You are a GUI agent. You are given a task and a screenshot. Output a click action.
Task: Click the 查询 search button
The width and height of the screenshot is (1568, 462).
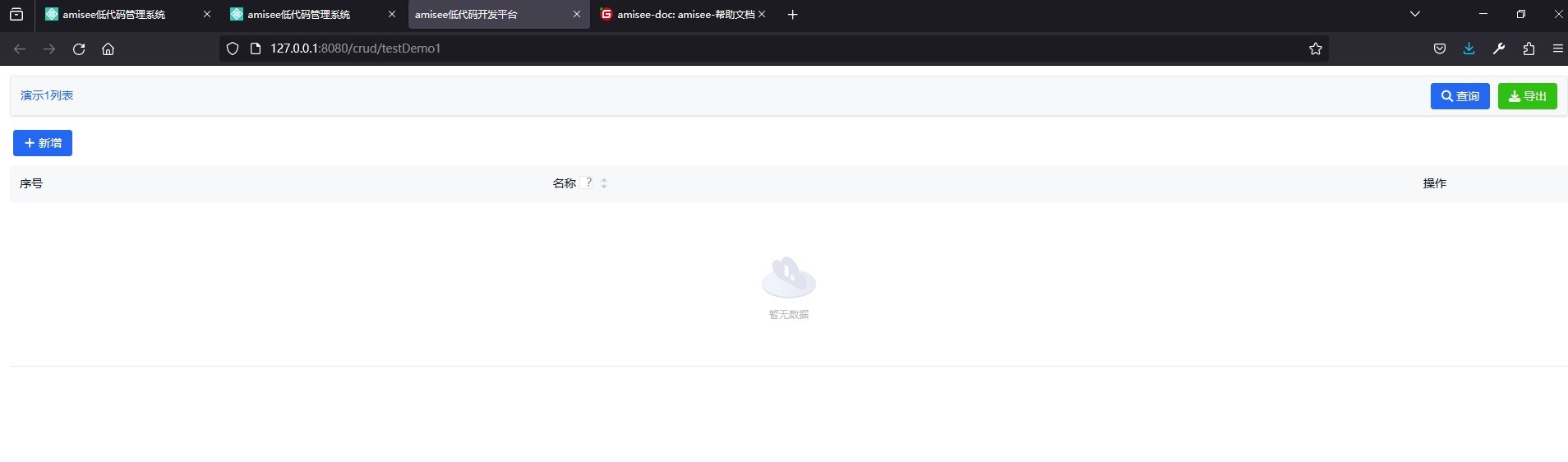(x=1460, y=96)
